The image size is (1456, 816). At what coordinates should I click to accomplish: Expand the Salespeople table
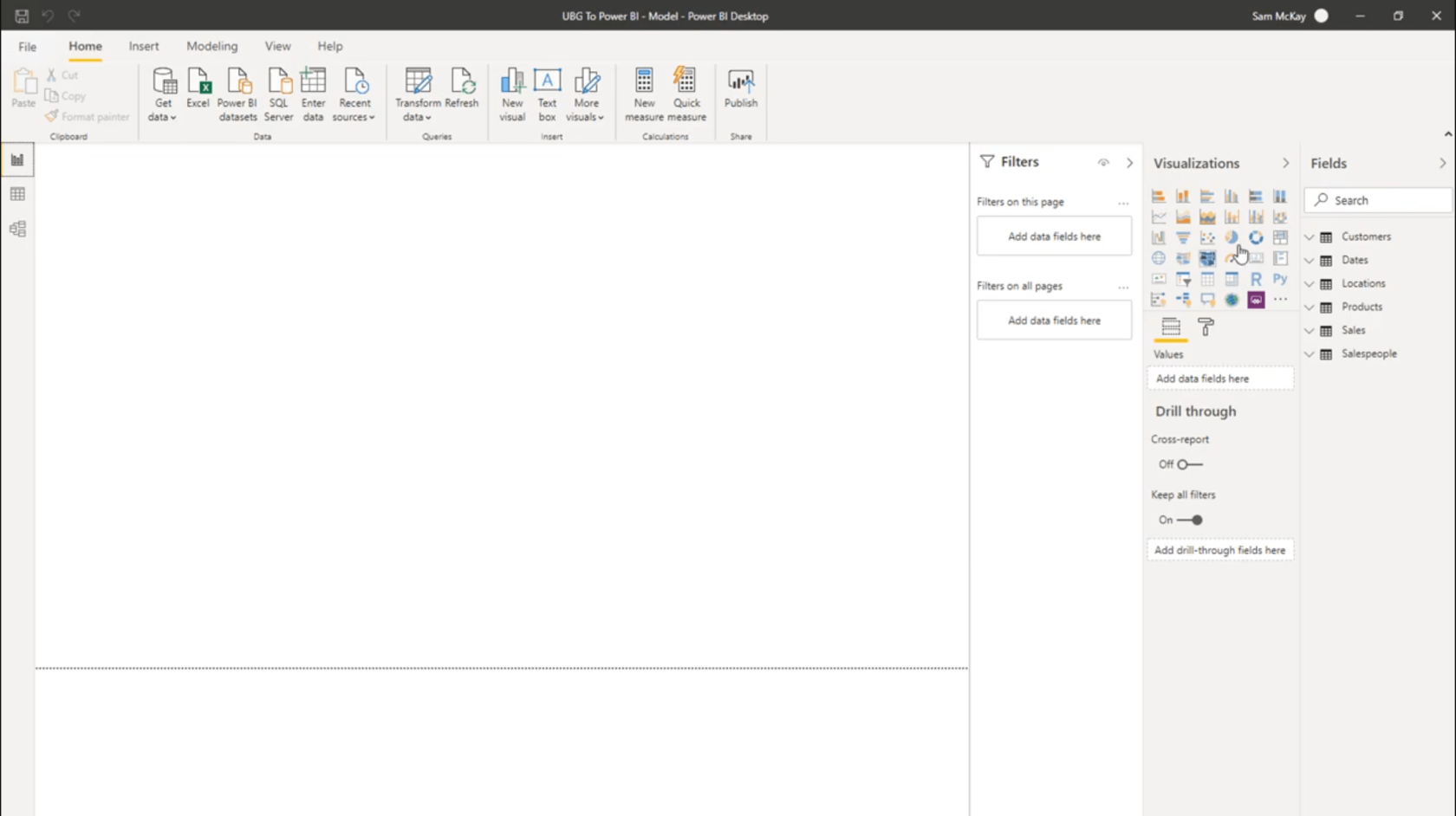1310,353
